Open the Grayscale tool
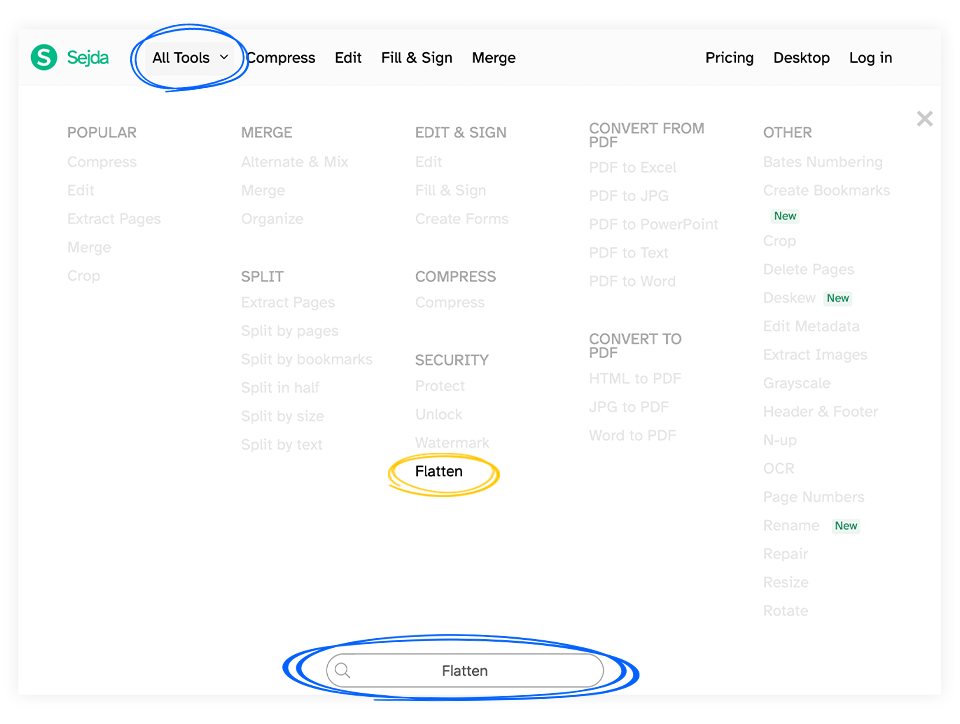 (796, 383)
